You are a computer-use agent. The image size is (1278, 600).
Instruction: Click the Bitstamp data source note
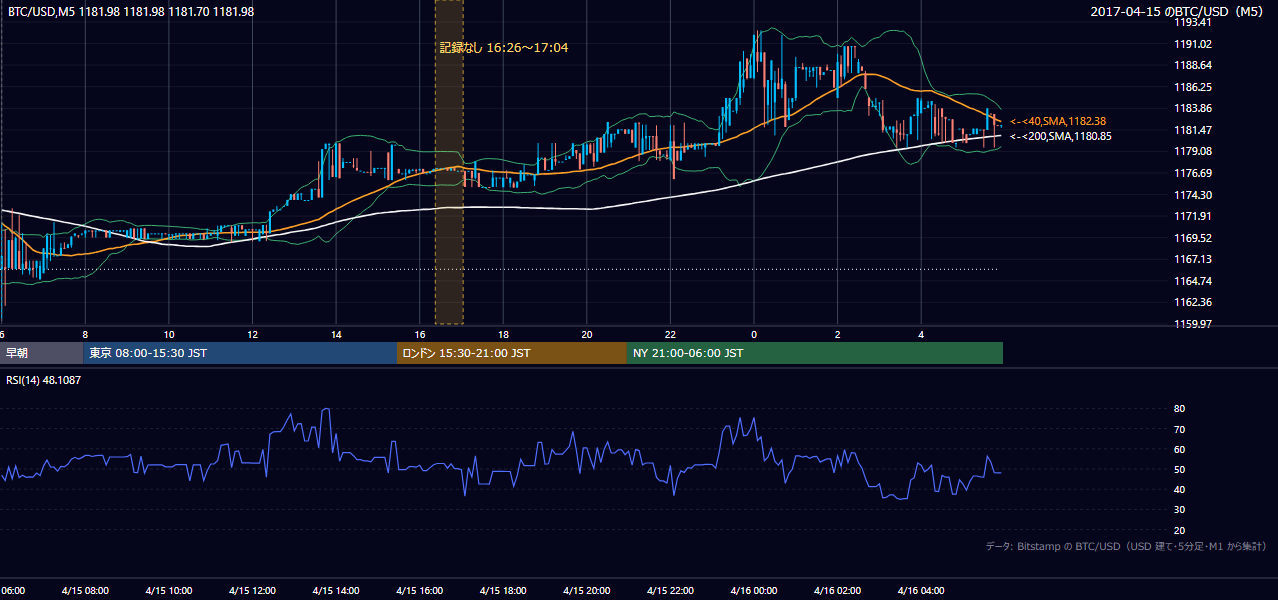(x=1126, y=546)
